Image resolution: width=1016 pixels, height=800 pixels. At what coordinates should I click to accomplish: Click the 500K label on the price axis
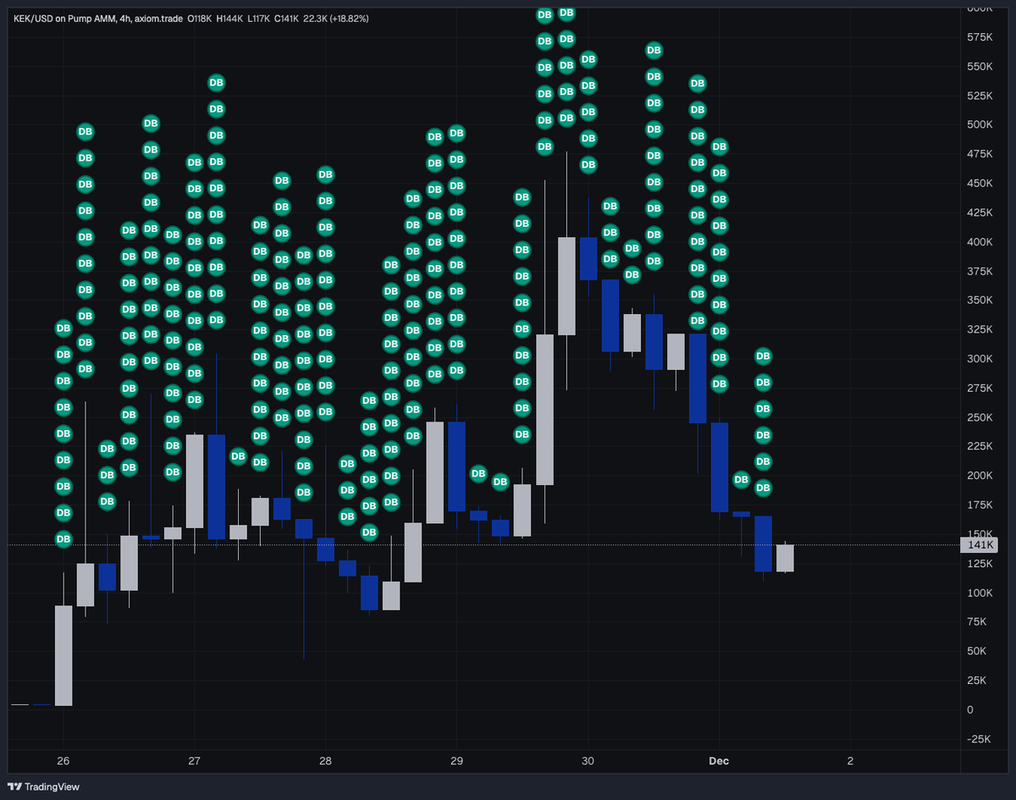coord(978,125)
